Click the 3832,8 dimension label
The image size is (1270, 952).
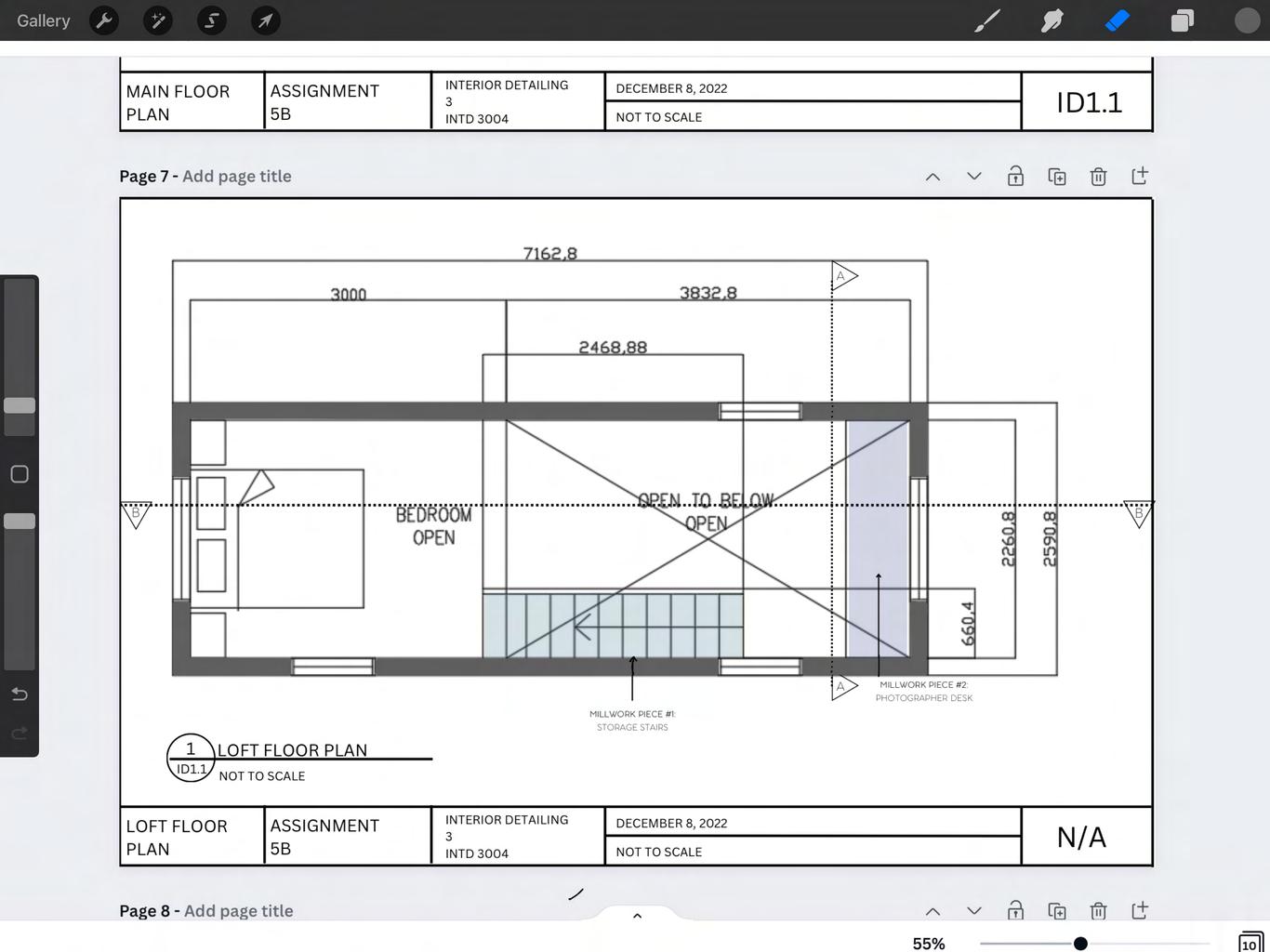click(x=708, y=293)
